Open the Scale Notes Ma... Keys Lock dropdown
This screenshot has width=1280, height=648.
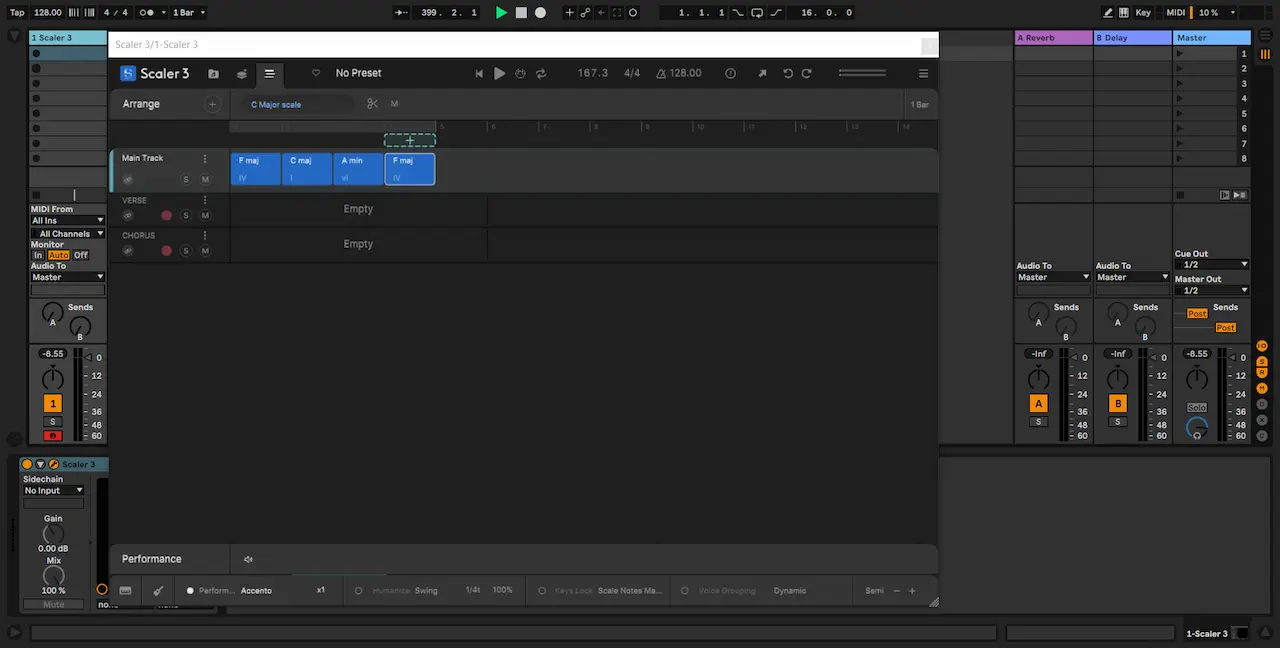point(630,590)
